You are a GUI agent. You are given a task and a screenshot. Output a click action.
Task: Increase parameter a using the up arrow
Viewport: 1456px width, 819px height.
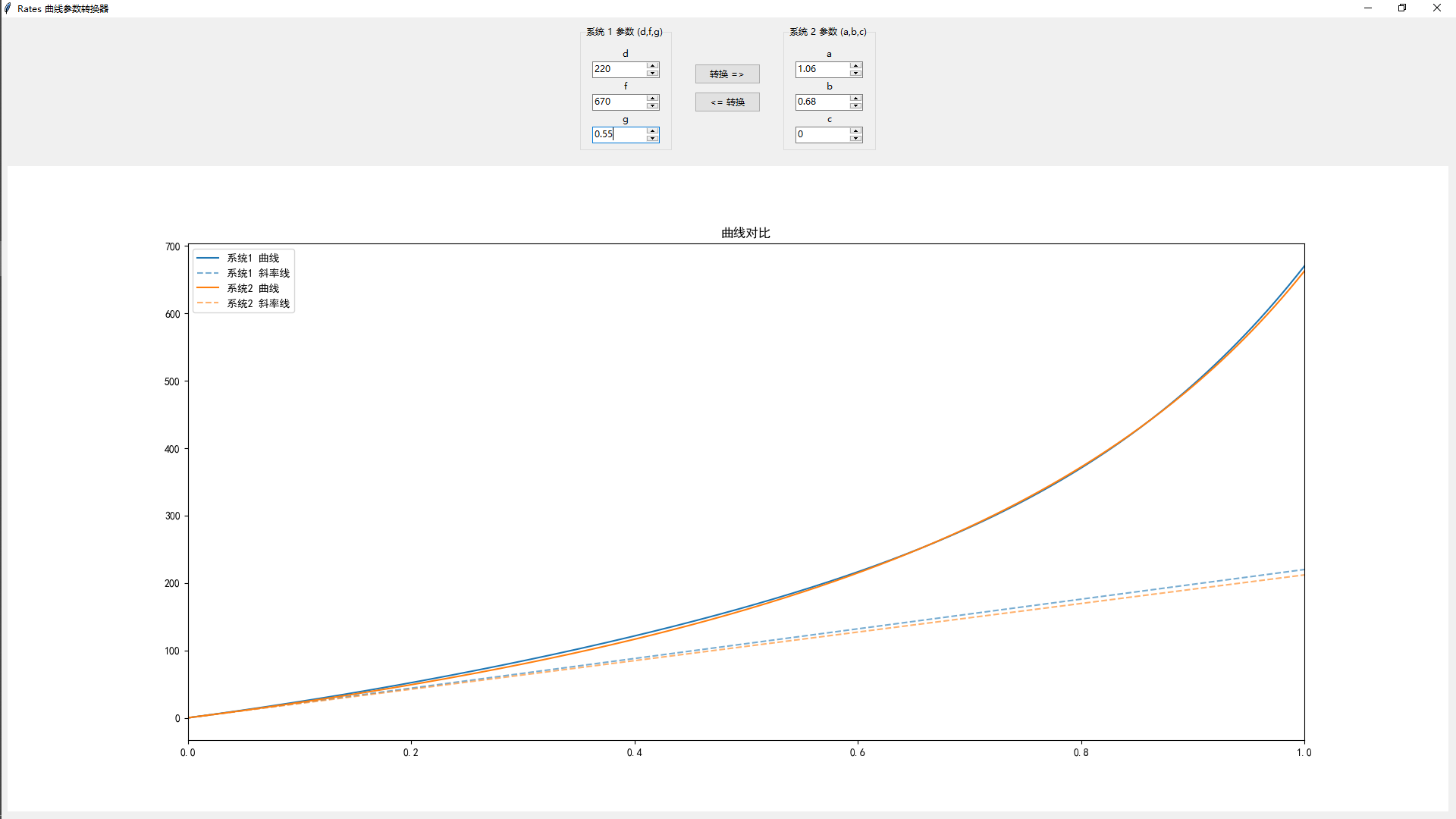pyautogui.click(x=855, y=66)
